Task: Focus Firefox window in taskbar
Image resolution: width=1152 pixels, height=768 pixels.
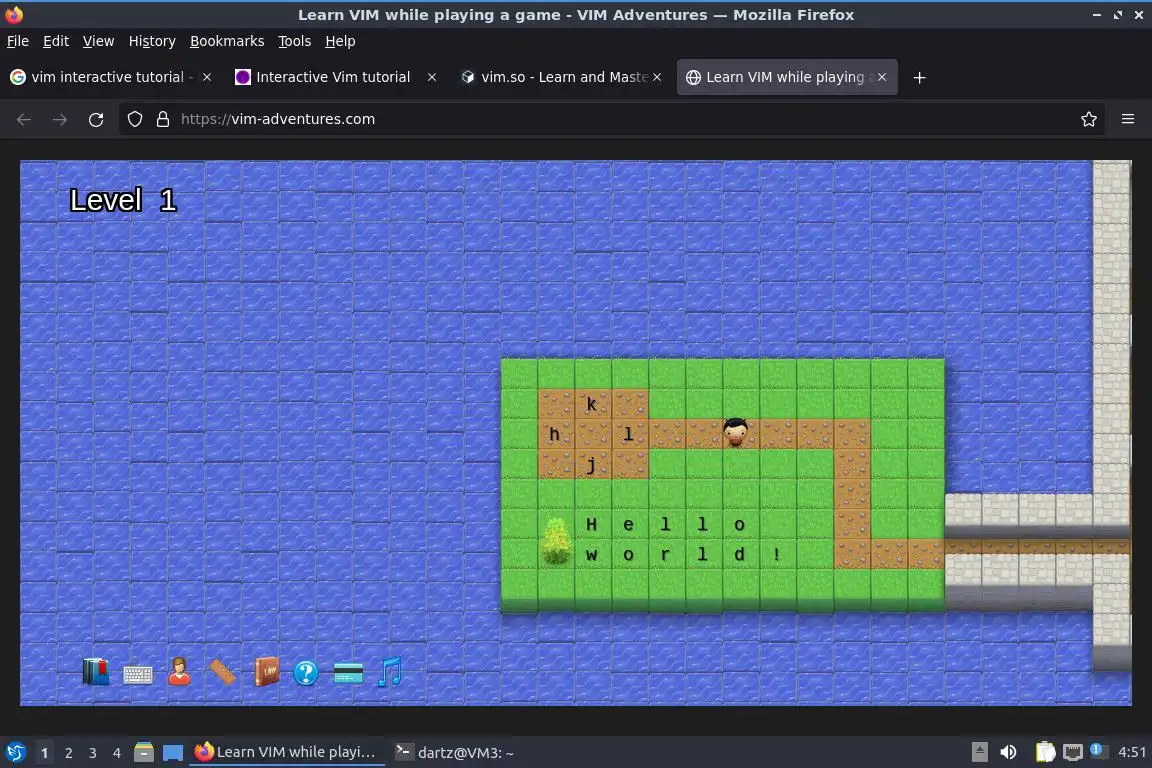Action: [287, 752]
